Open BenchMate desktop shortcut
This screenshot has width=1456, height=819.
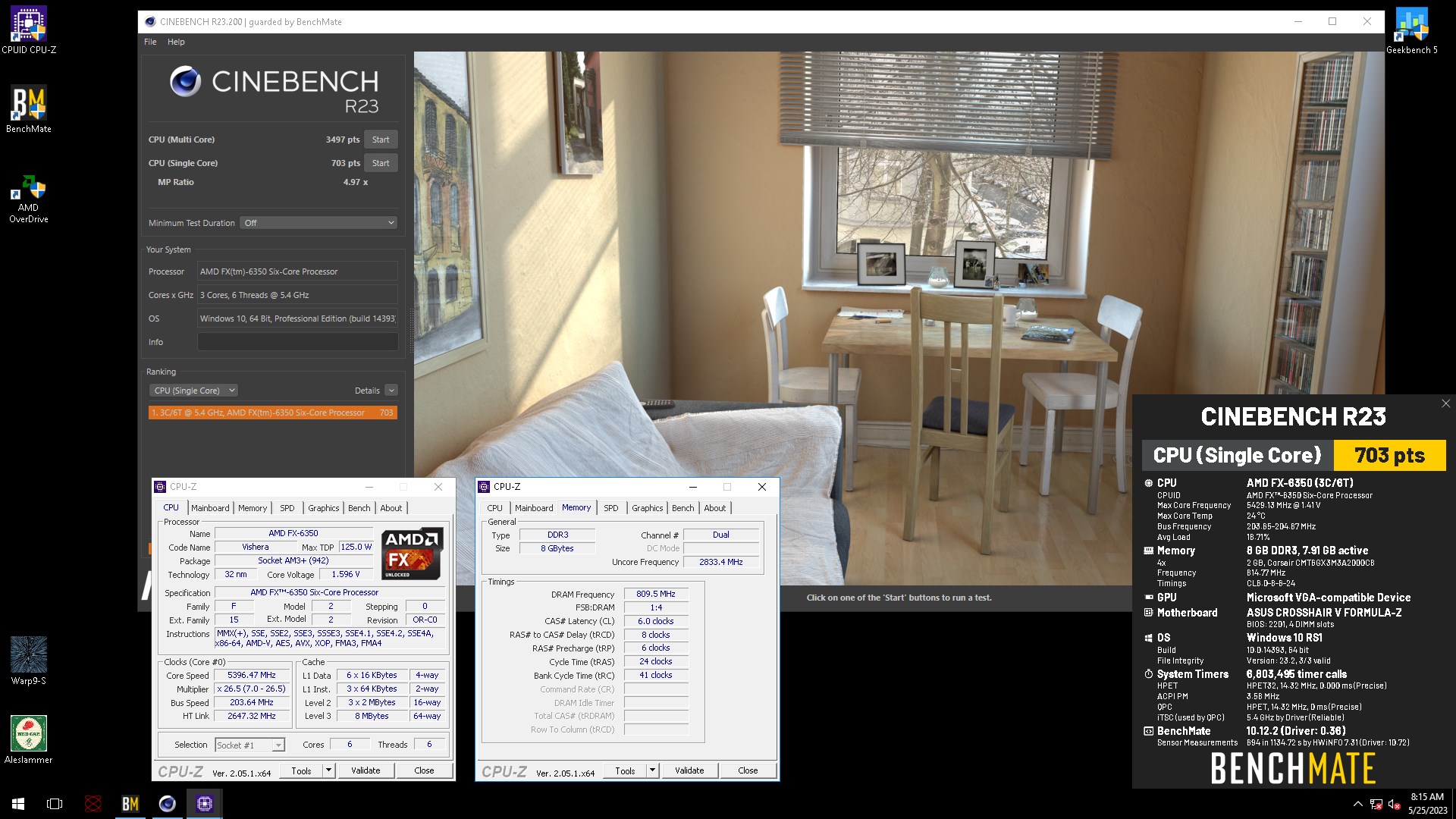[x=29, y=109]
